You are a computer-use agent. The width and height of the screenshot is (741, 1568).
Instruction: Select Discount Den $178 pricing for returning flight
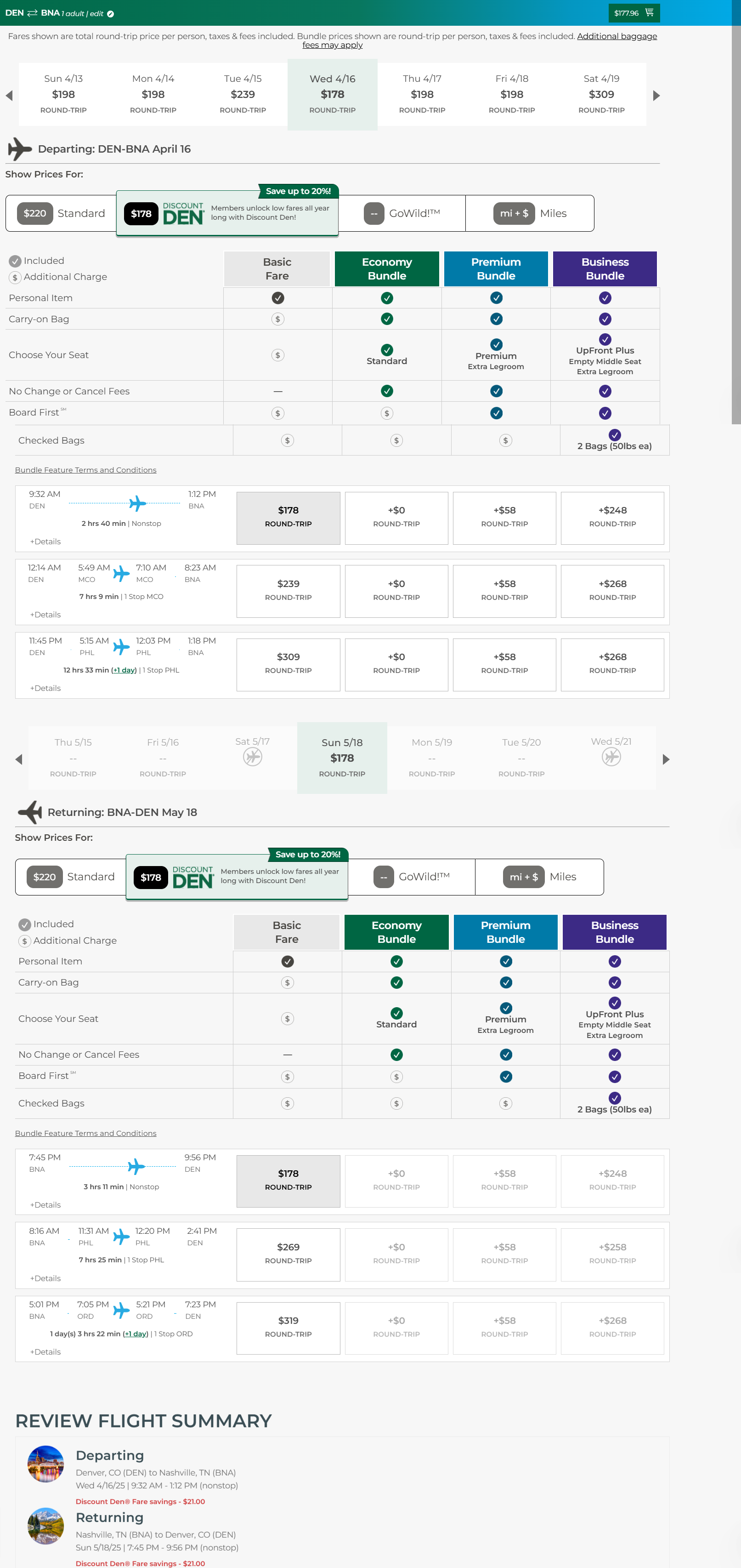[x=237, y=877]
